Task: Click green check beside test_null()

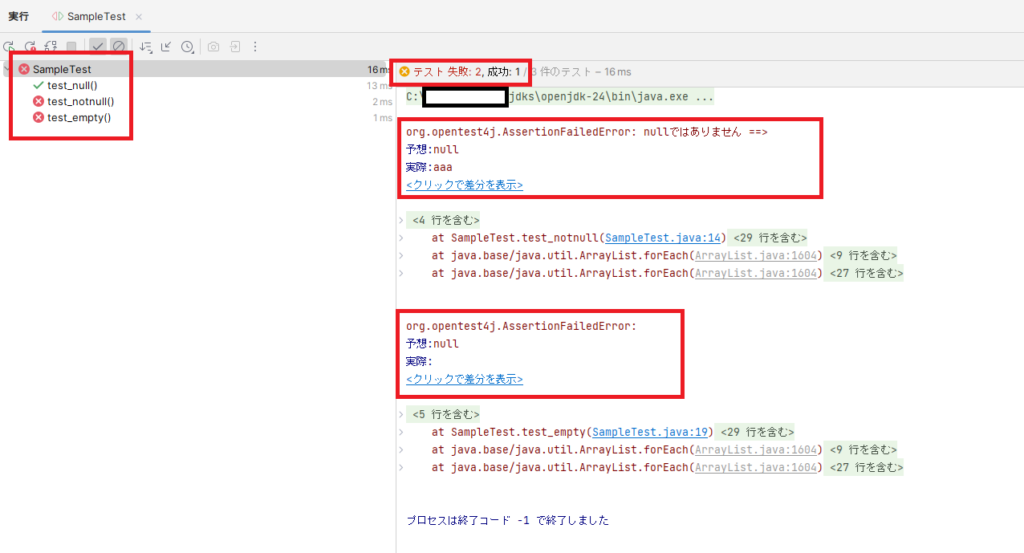Action: pyautogui.click(x=39, y=85)
